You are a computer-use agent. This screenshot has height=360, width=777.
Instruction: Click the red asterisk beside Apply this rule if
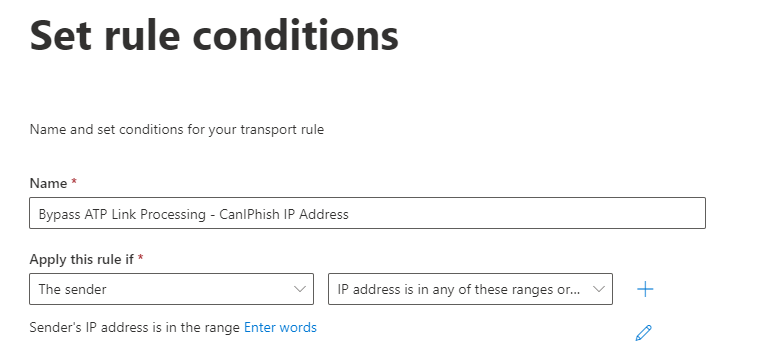pos(141,258)
